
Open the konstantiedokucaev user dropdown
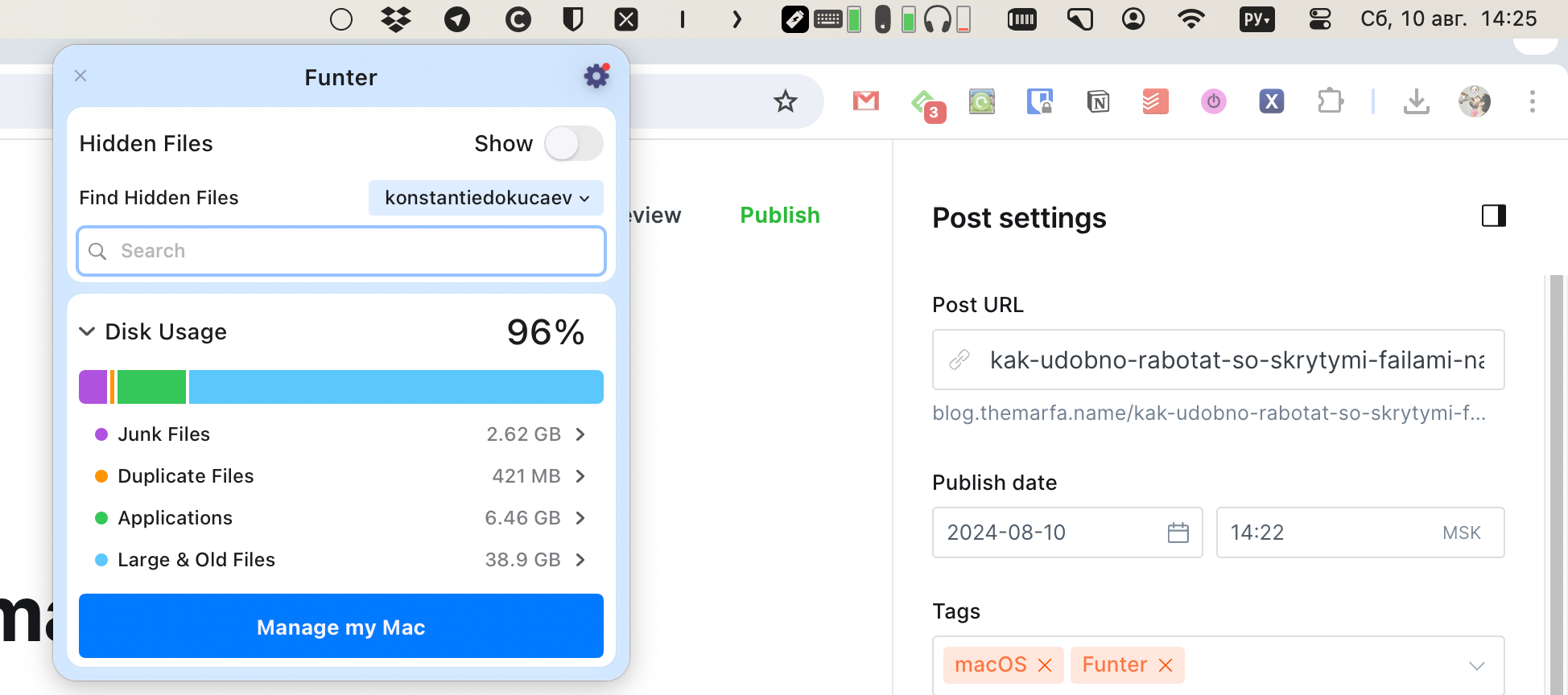[486, 198]
